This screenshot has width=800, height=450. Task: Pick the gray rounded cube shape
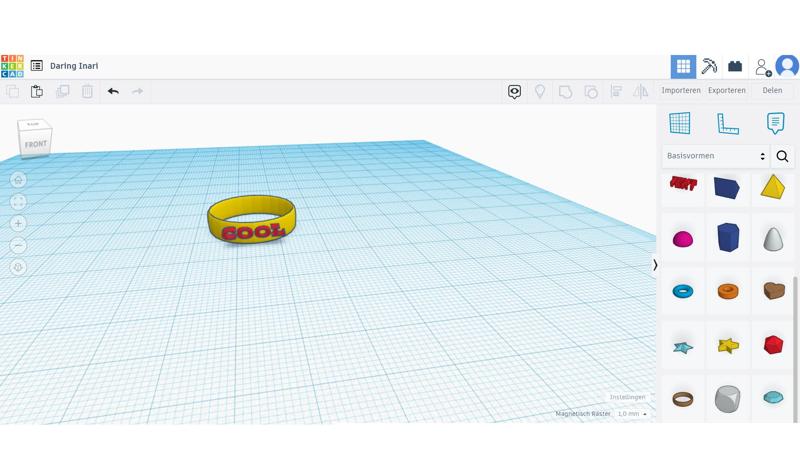coord(728,398)
